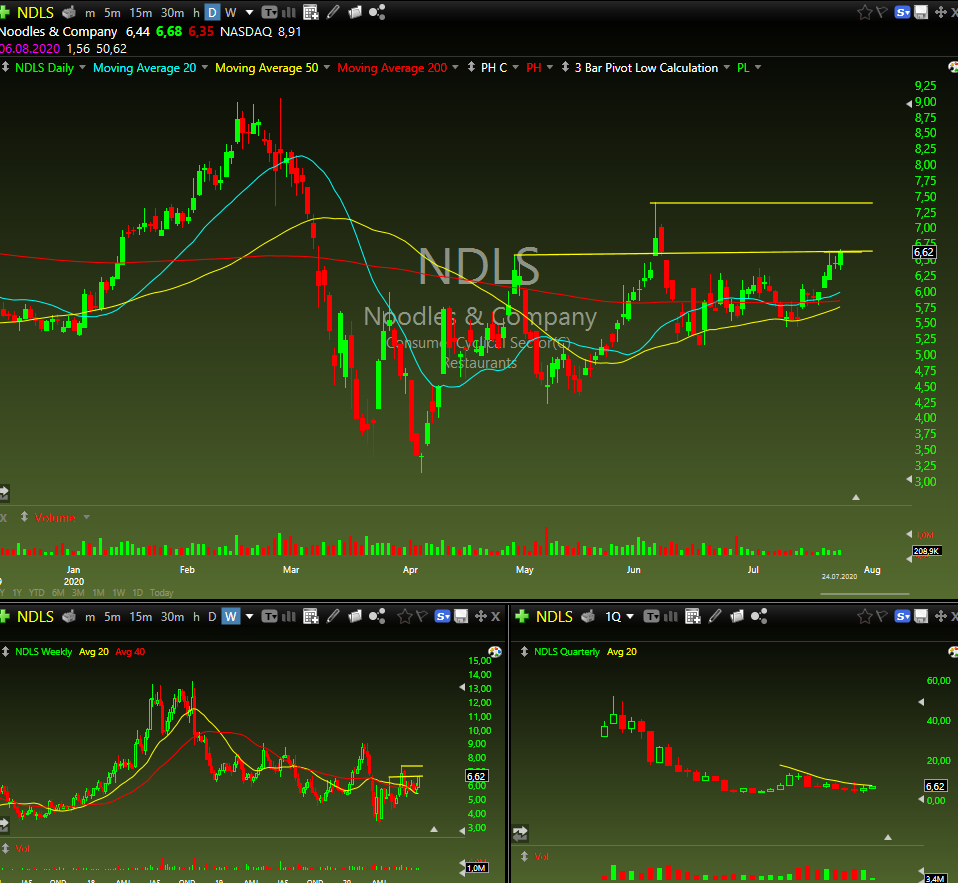
Task: Click the NDLS ticker symbol field on the weekly chart
Action: pos(35,617)
